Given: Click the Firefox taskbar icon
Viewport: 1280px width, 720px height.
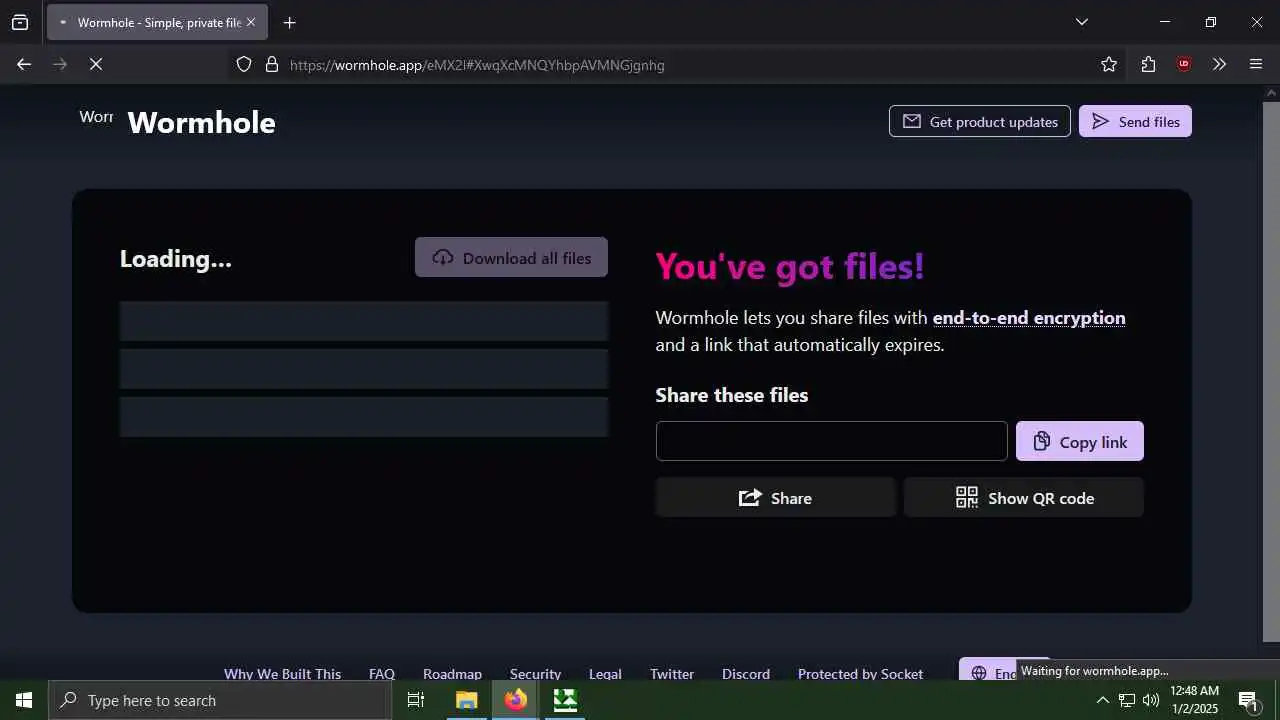Looking at the screenshot, I should (515, 700).
